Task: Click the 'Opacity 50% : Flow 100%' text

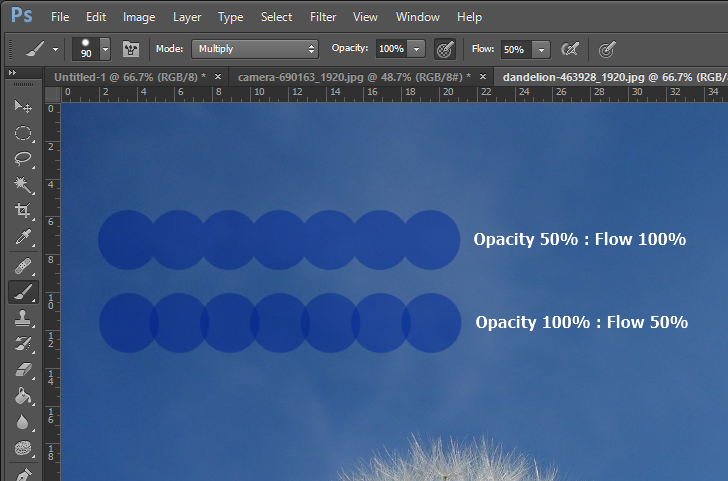Action: click(579, 240)
